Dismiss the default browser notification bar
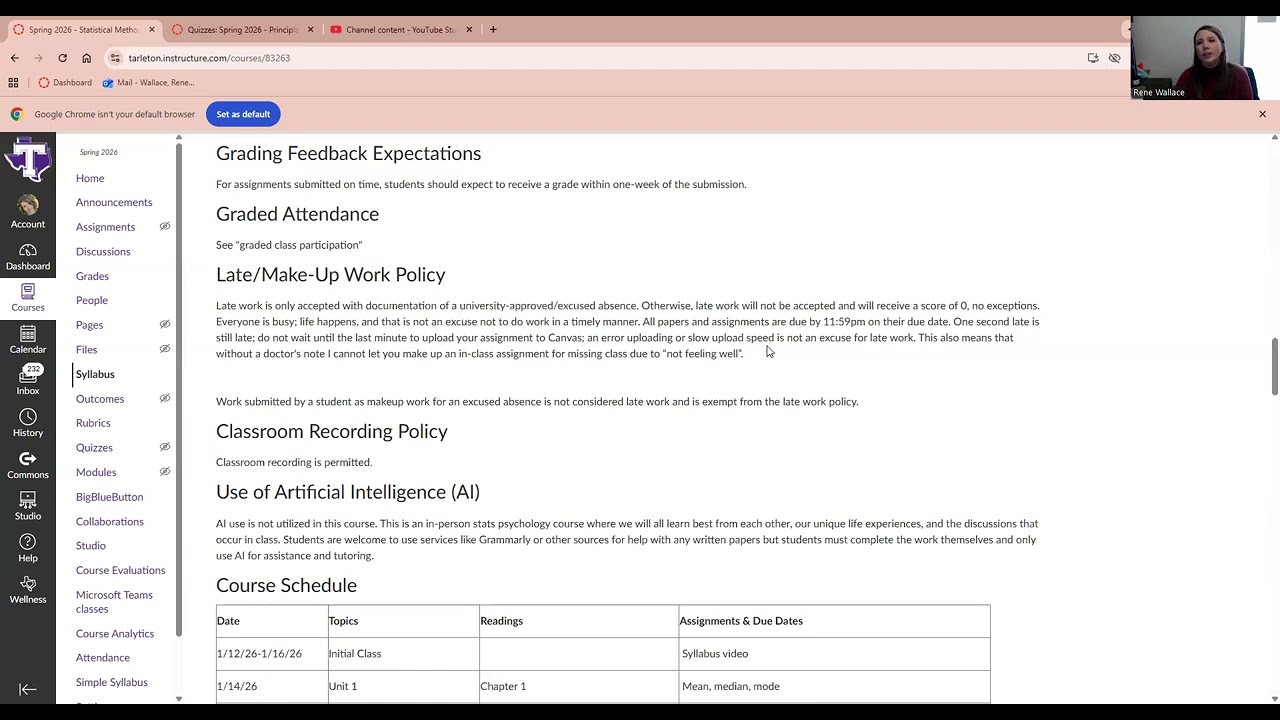Viewport: 1280px width, 720px height. (x=1262, y=114)
